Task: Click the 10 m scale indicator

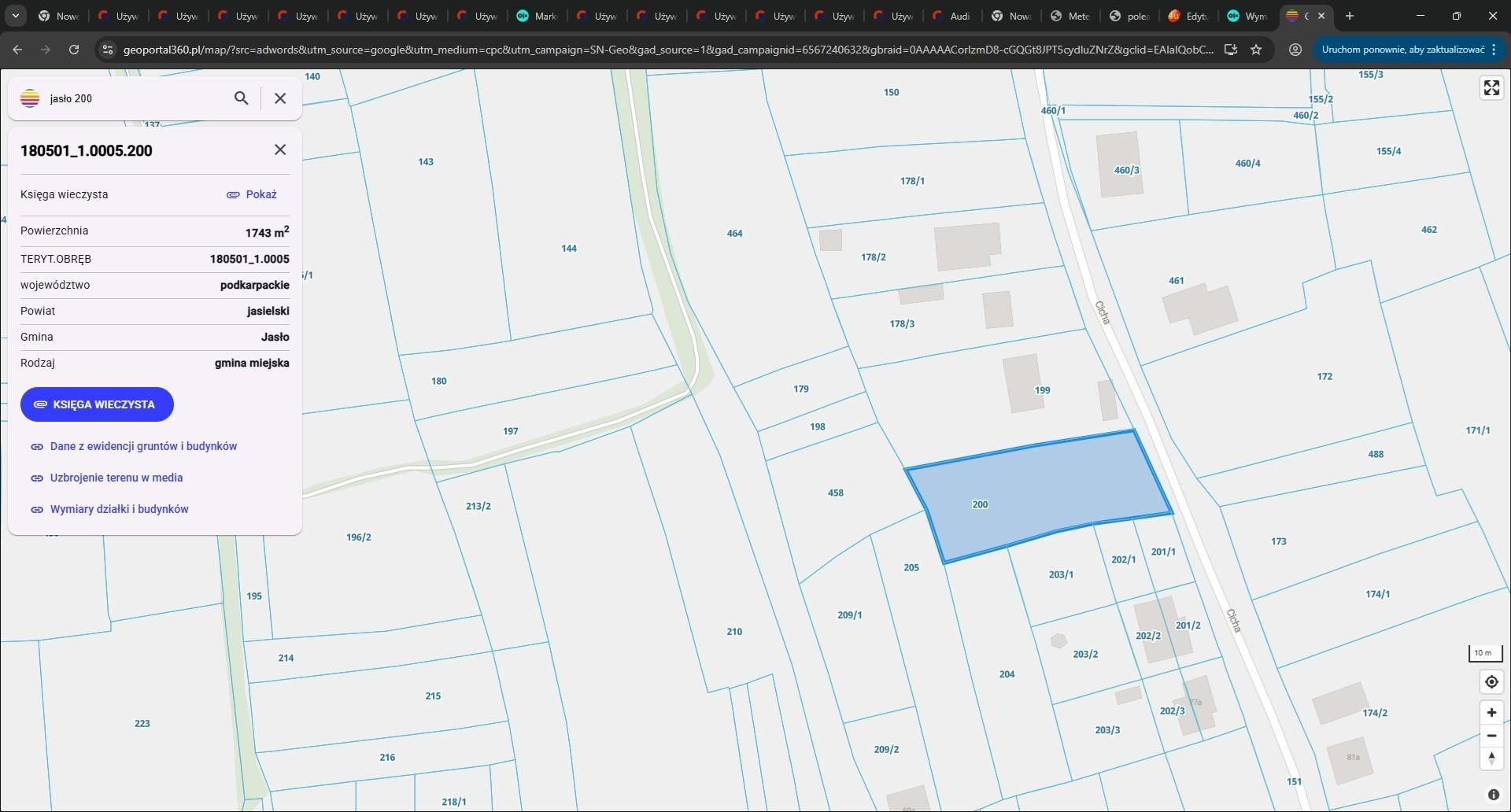Action: (x=1485, y=653)
